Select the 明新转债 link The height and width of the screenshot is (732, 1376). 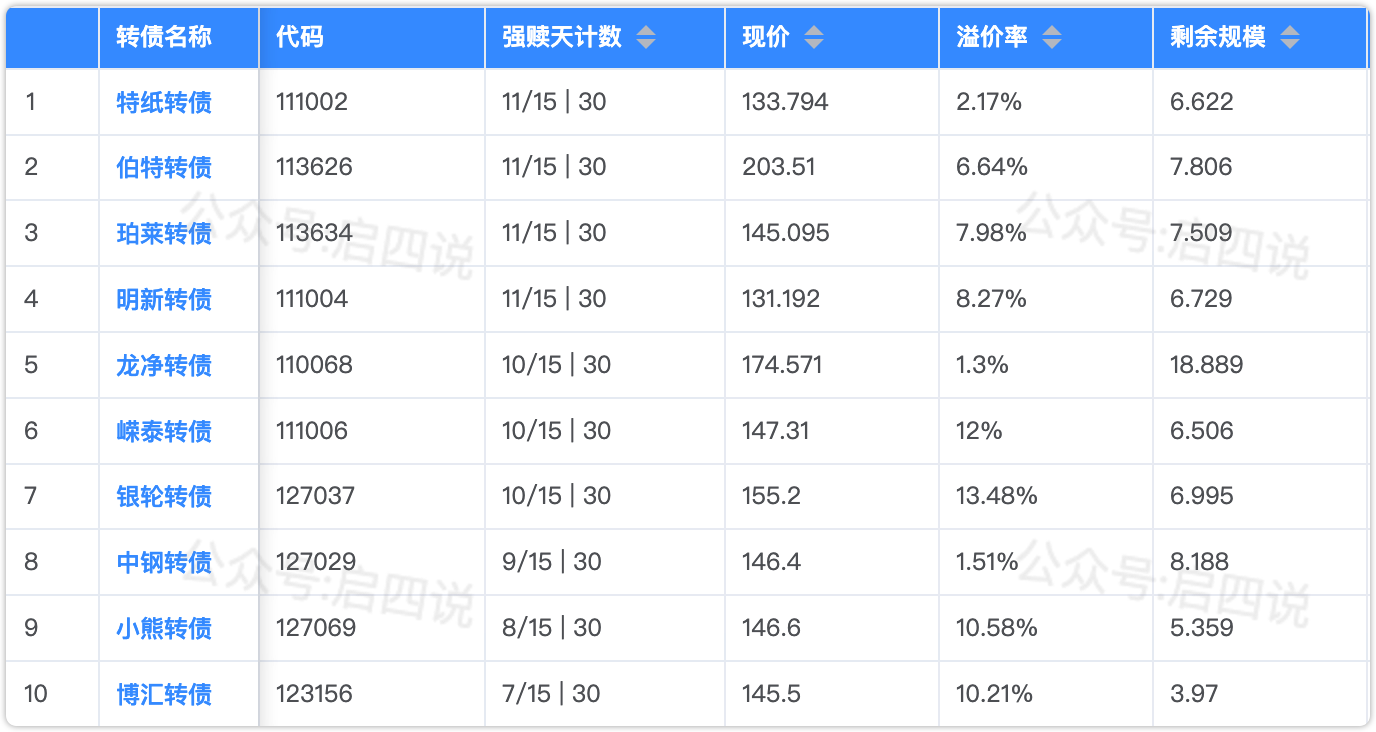coord(164,299)
